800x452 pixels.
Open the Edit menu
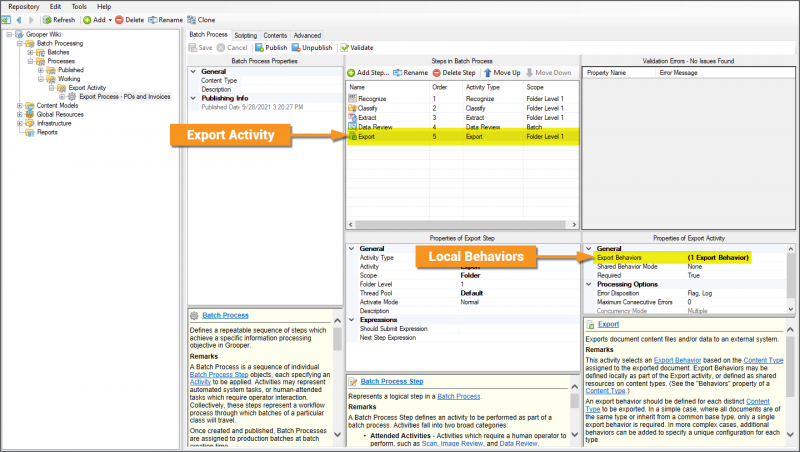pyautogui.click(x=55, y=7)
